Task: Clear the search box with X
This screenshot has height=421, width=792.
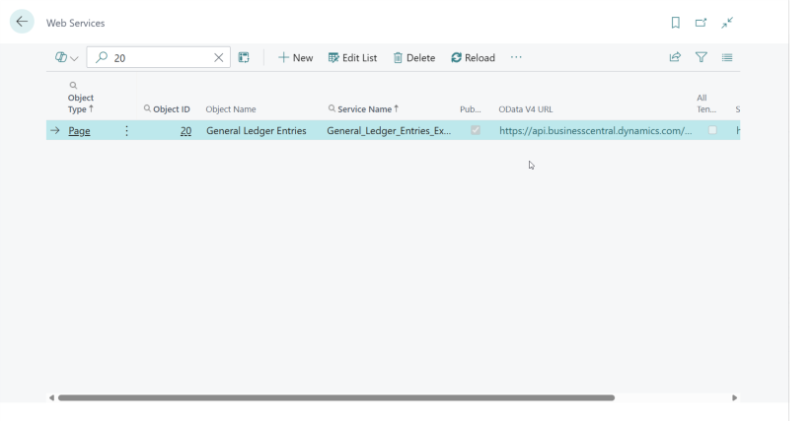Action: 220,58
